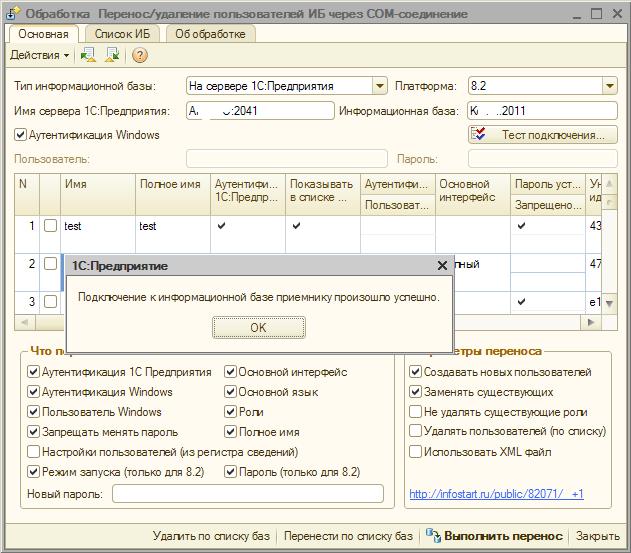The image size is (631, 553).
Task: Toggle Основной интерфейс checkbox
Action: (230, 371)
